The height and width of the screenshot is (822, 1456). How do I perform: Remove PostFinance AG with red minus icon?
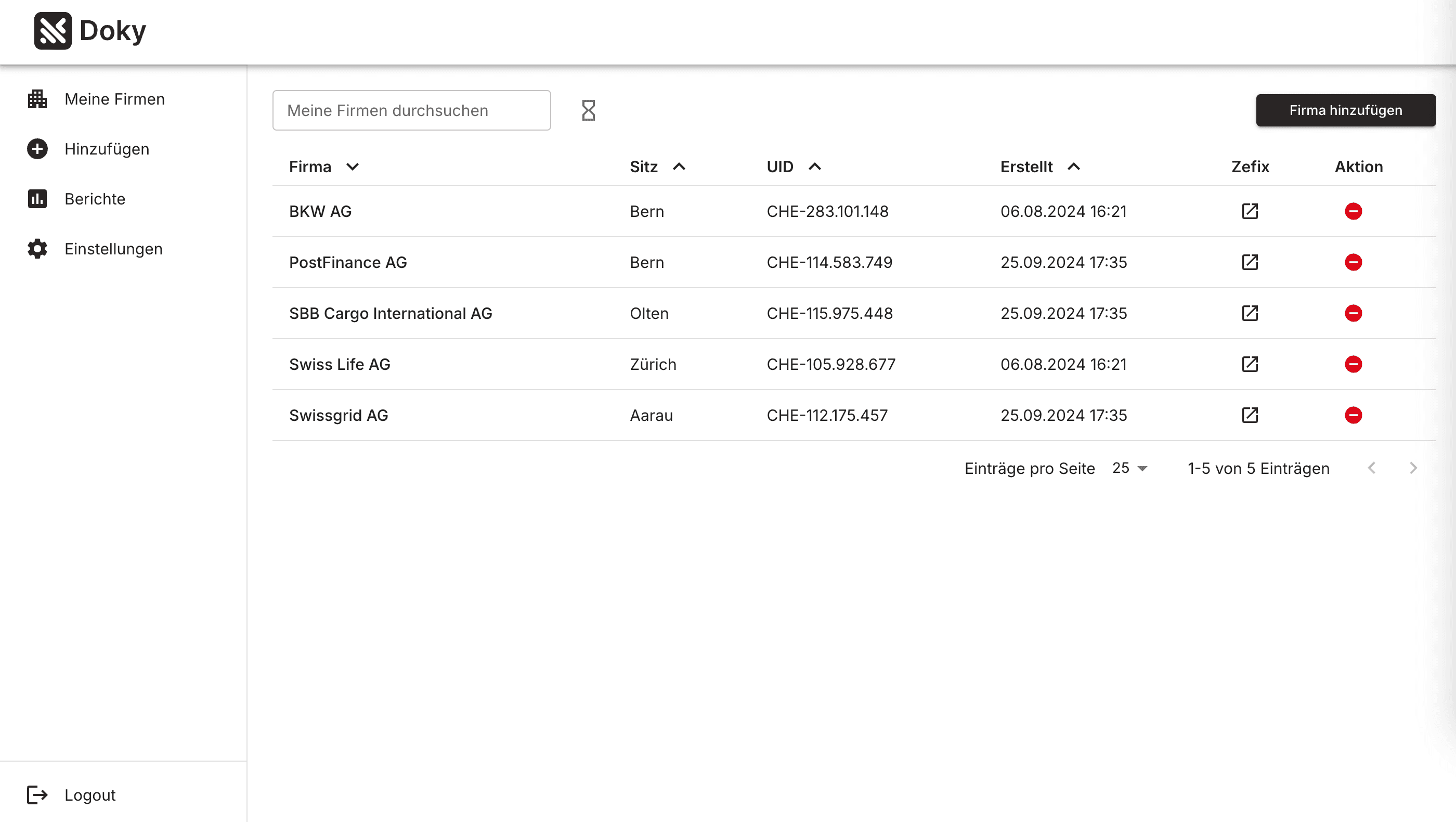(x=1353, y=262)
